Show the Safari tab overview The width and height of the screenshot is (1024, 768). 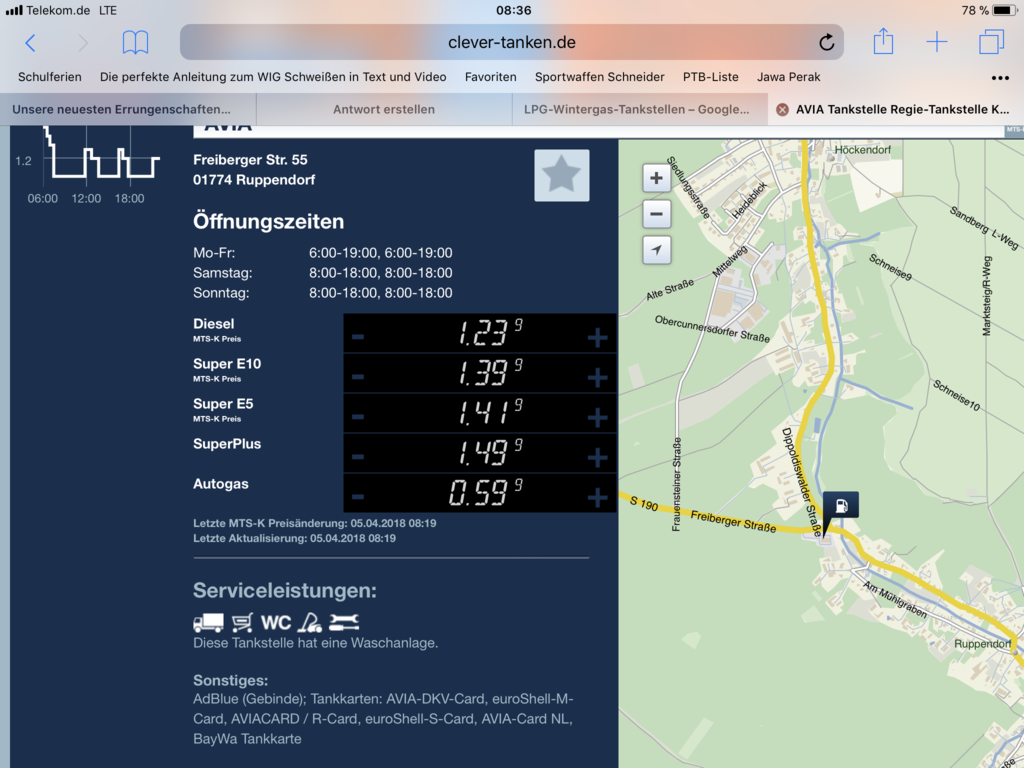point(991,42)
